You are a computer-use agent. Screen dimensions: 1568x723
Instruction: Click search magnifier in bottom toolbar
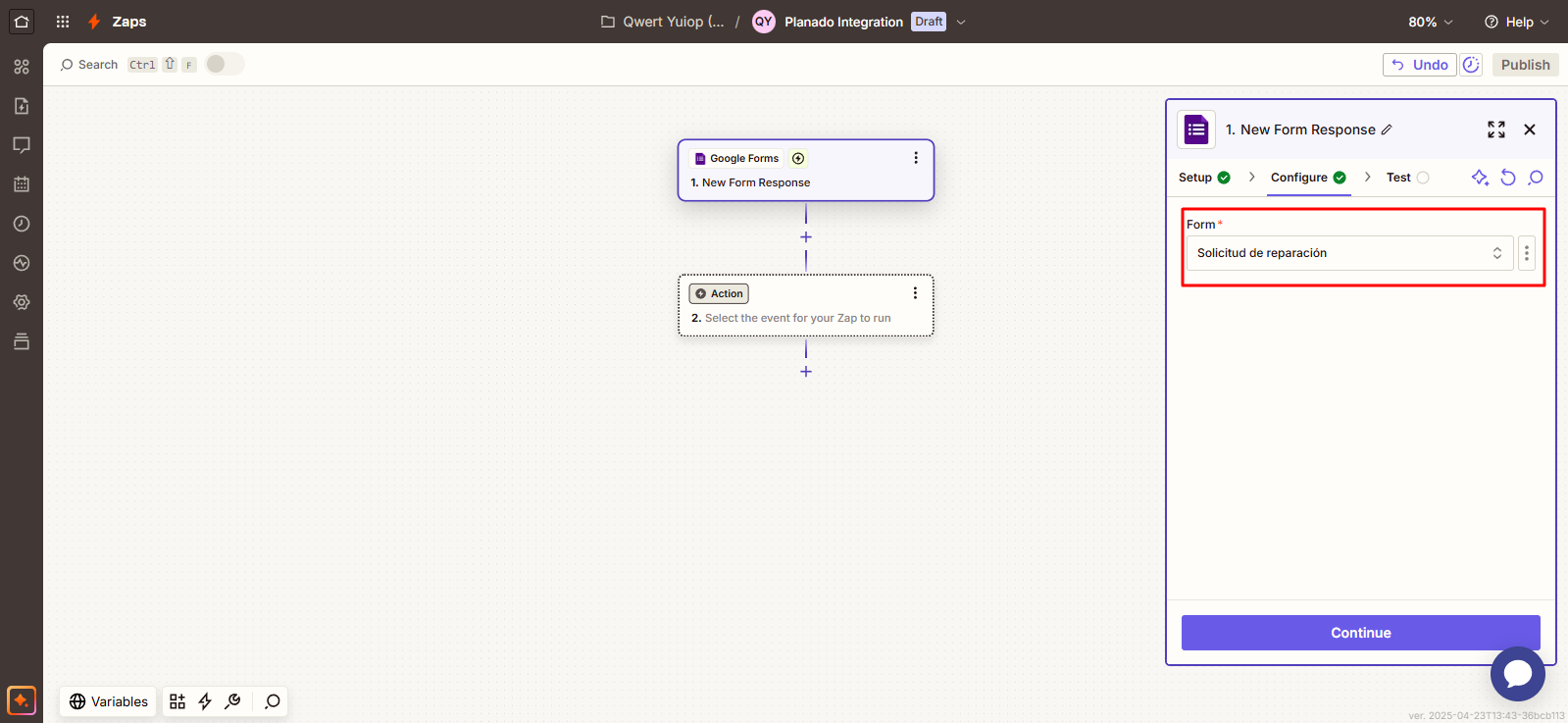[x=273, y=701]
